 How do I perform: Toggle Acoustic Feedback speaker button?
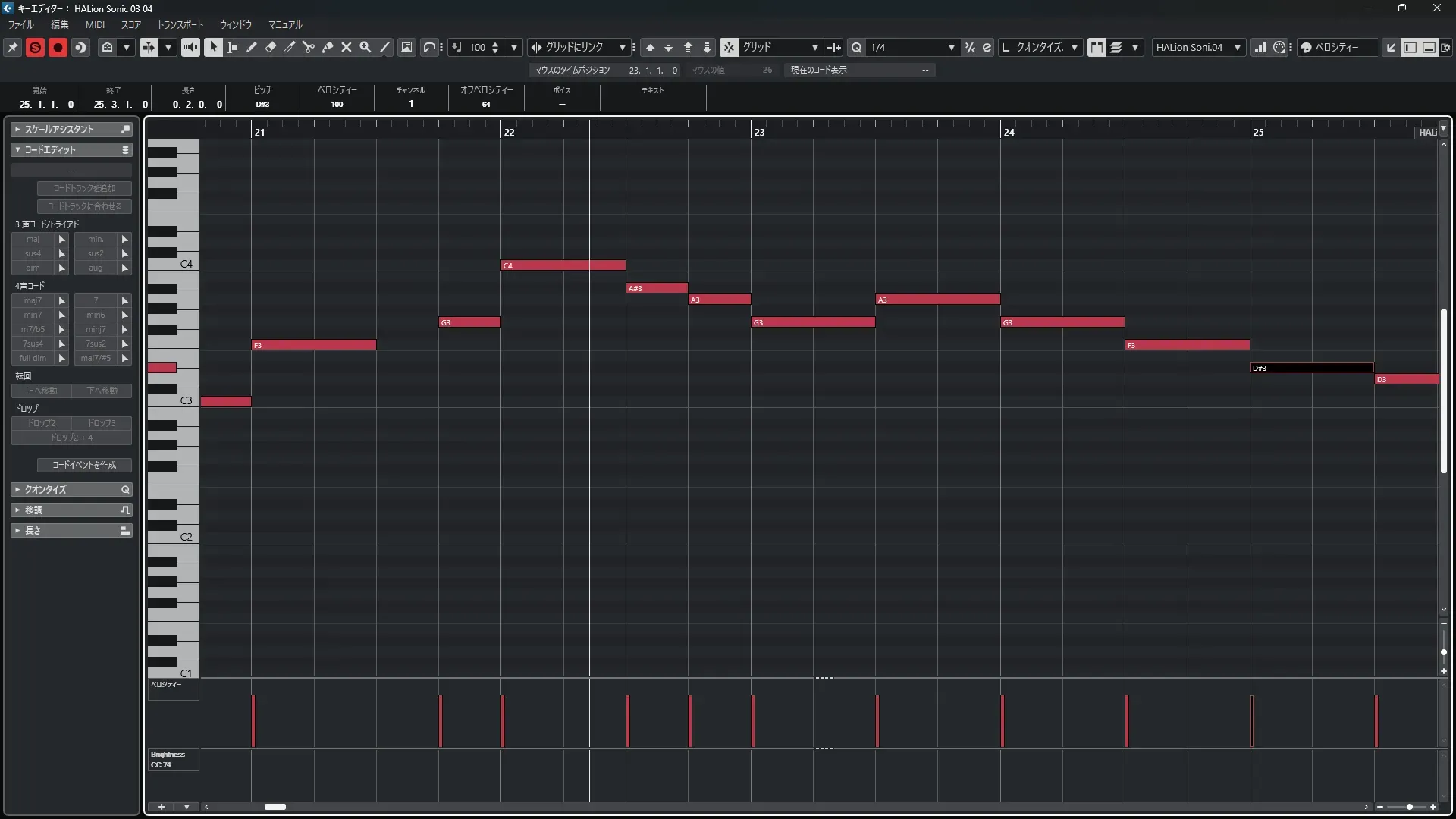coord(190,47)
